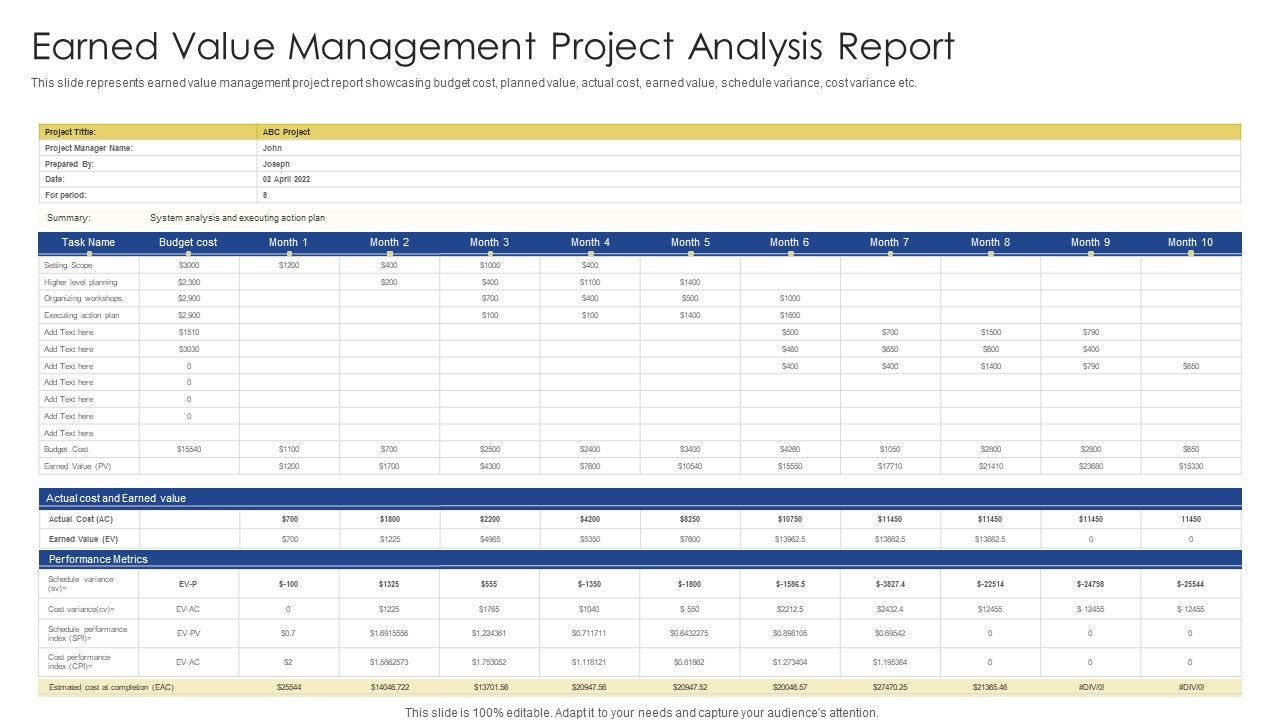1280x720 pixels.
Task: Click the 'Project Manager Name:' label
Action: coord(88,148)
